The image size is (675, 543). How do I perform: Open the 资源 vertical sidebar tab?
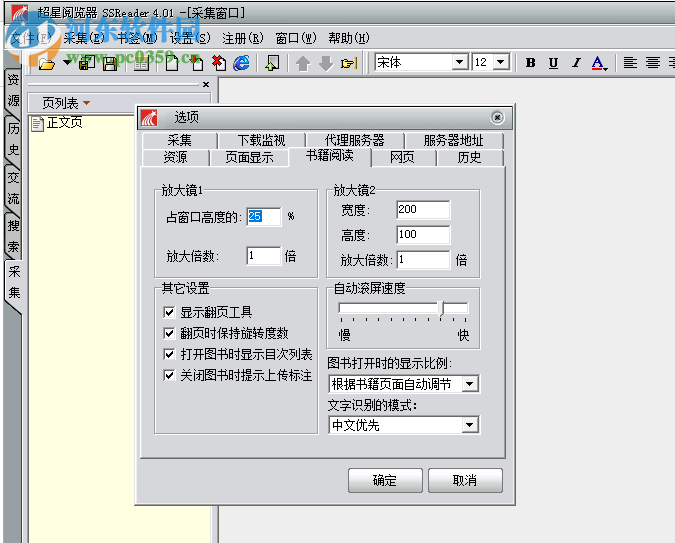point(13,90)
